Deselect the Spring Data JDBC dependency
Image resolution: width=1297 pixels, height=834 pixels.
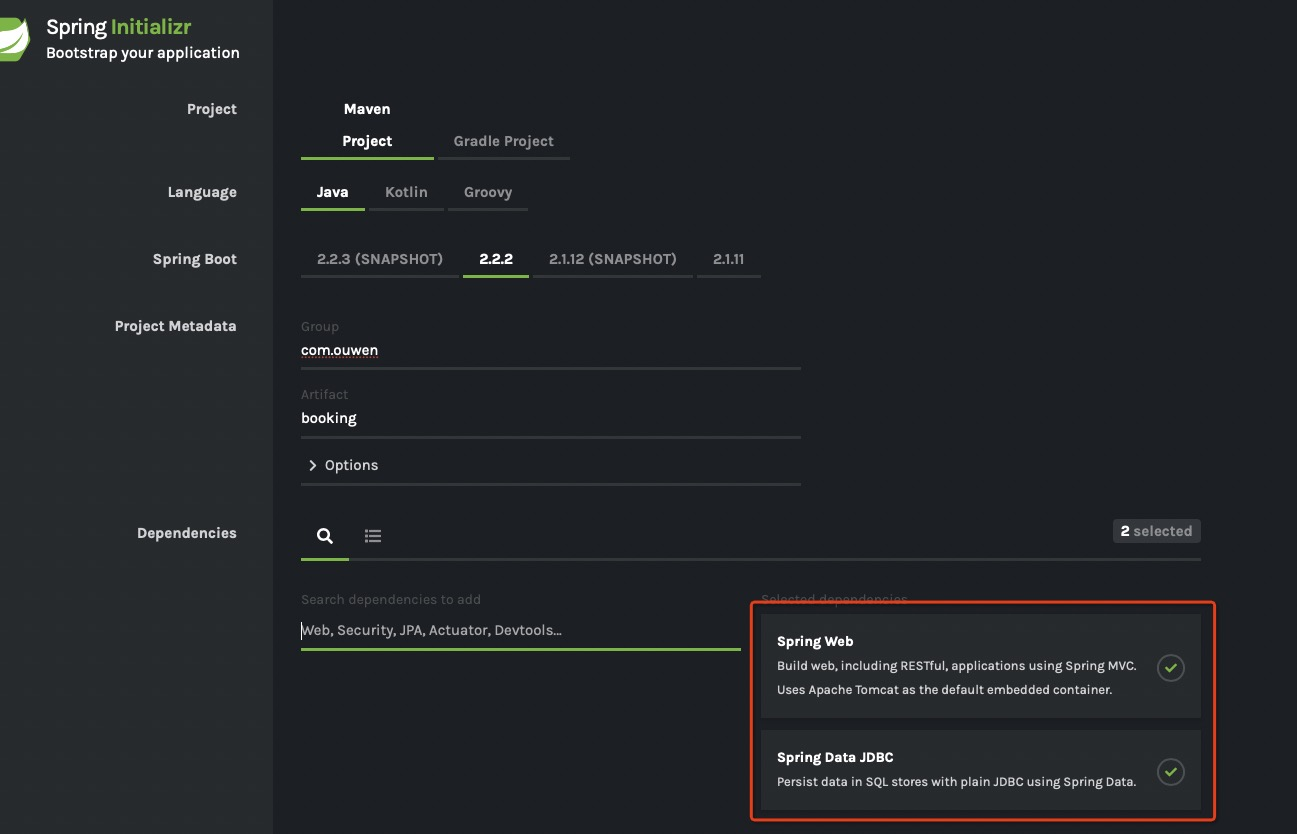(x=955, y=769)
